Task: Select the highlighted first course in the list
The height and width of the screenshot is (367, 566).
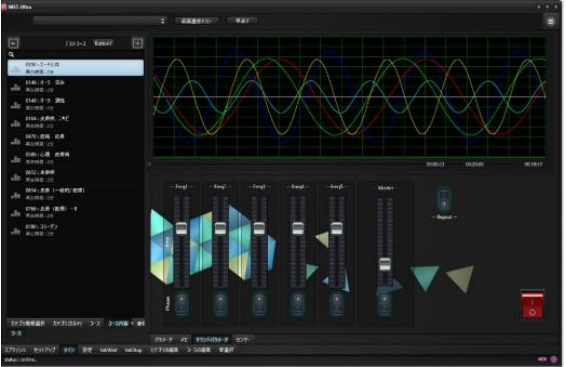Action: tap(75, 68)
